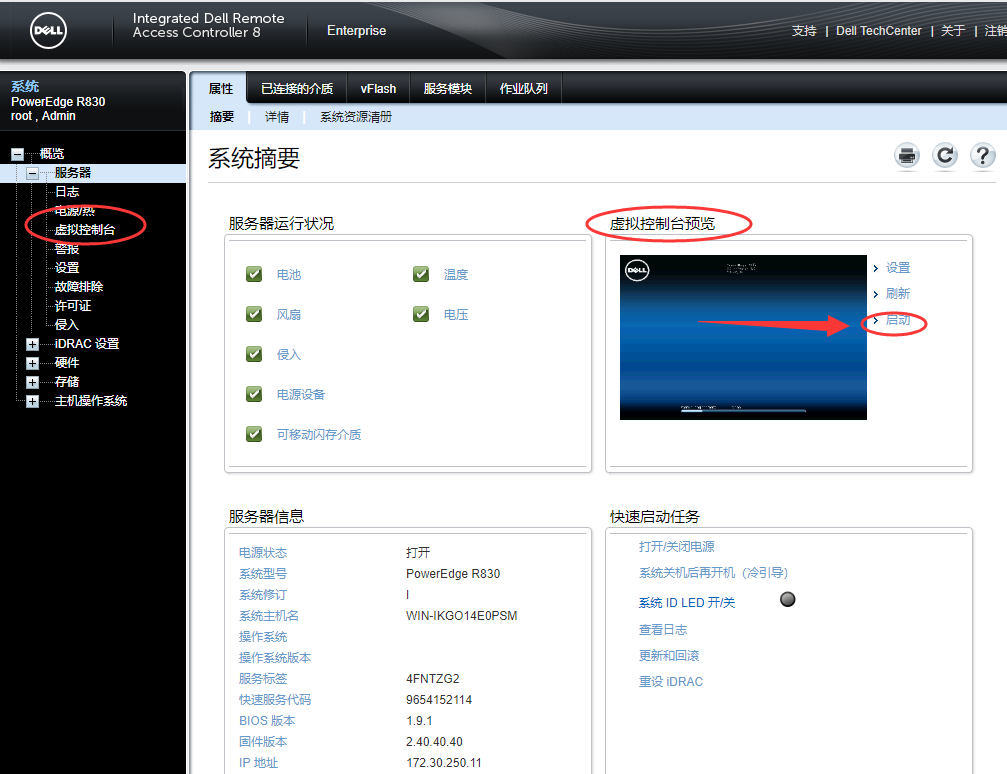Click the virtual console preview thumbnail
Viewport: 1007px width, 774px height.
pyautogui.click(x=743, y=337)
